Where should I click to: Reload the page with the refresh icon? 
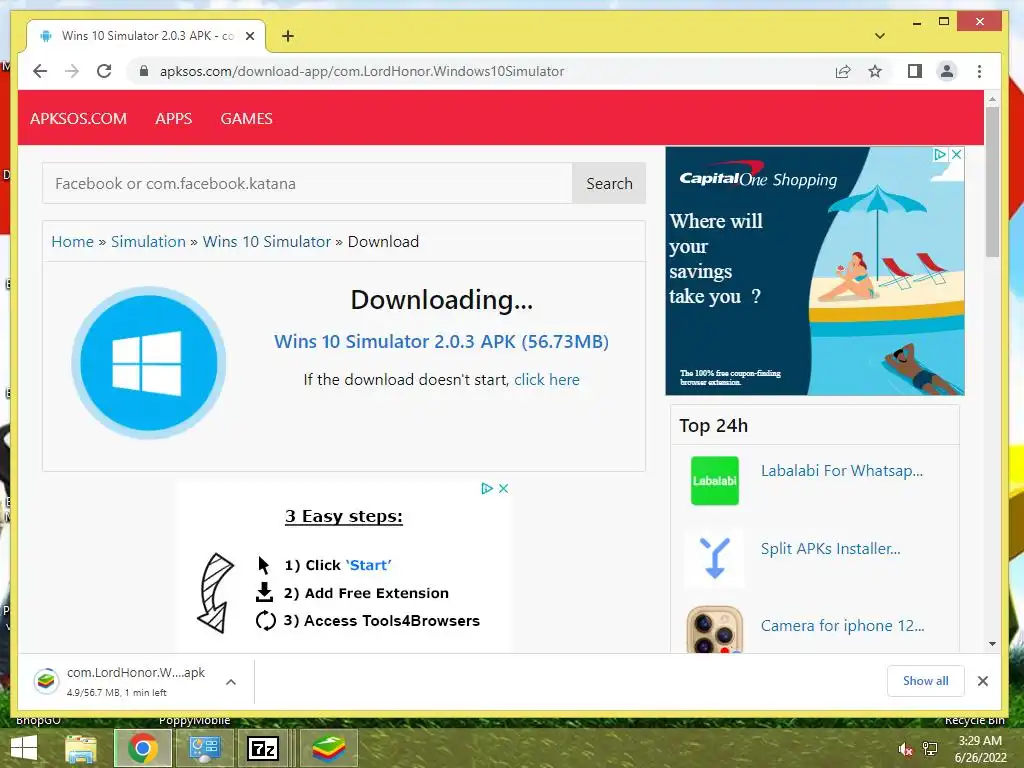coord(104,71)
